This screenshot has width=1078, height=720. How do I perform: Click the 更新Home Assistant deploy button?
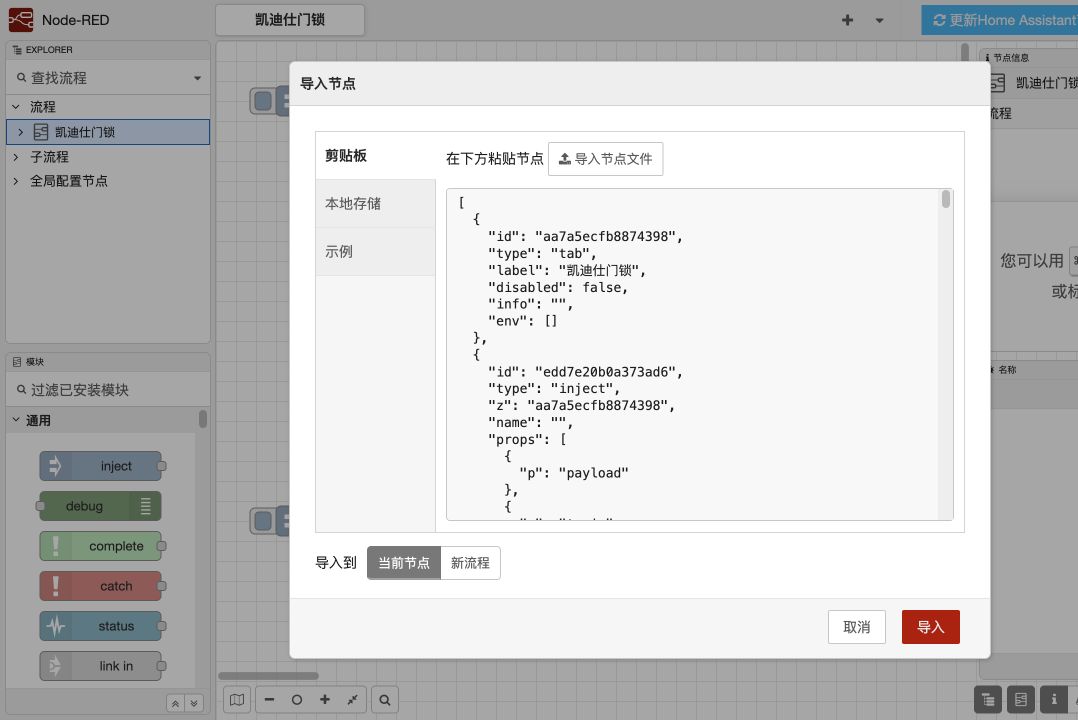pyautogui.click(x=1000, y=21)
